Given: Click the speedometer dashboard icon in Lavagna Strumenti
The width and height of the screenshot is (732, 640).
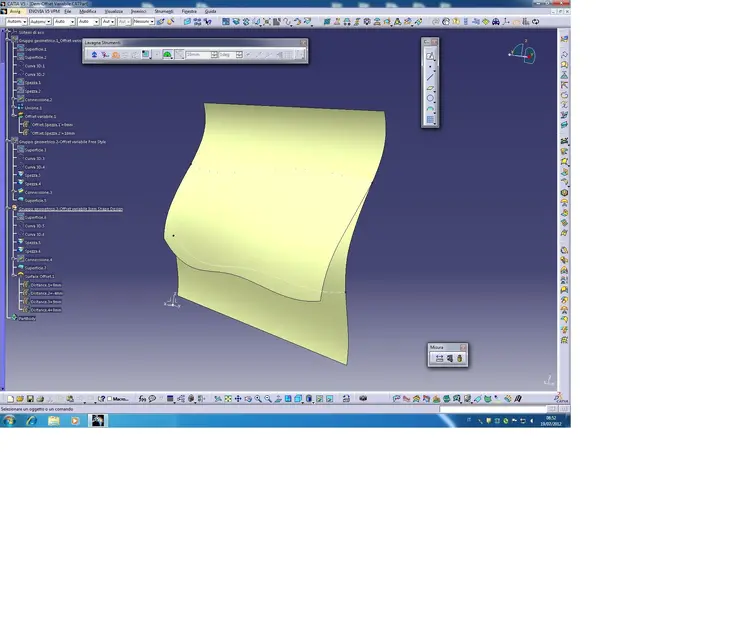Looking at the screenshot, I should [x=168, y=55].
